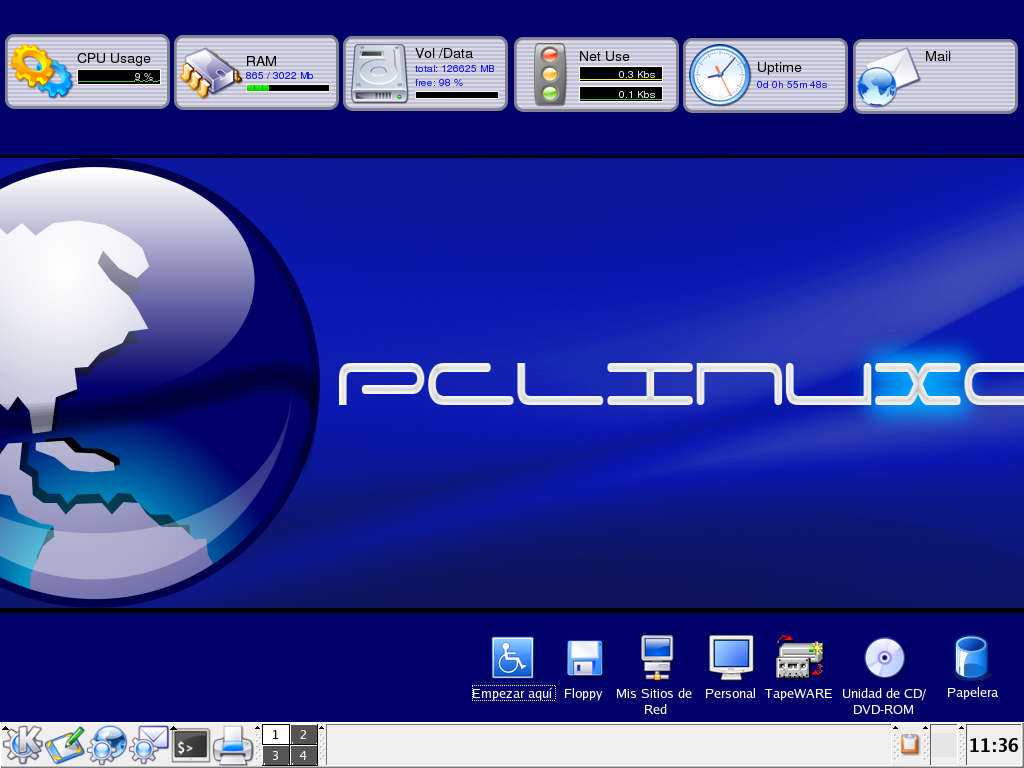The width and height of the screenshot is (1024, 768).
Task: Click the CPU Usage gears icon
Action: pyautogui.click(x=41, y=71)
